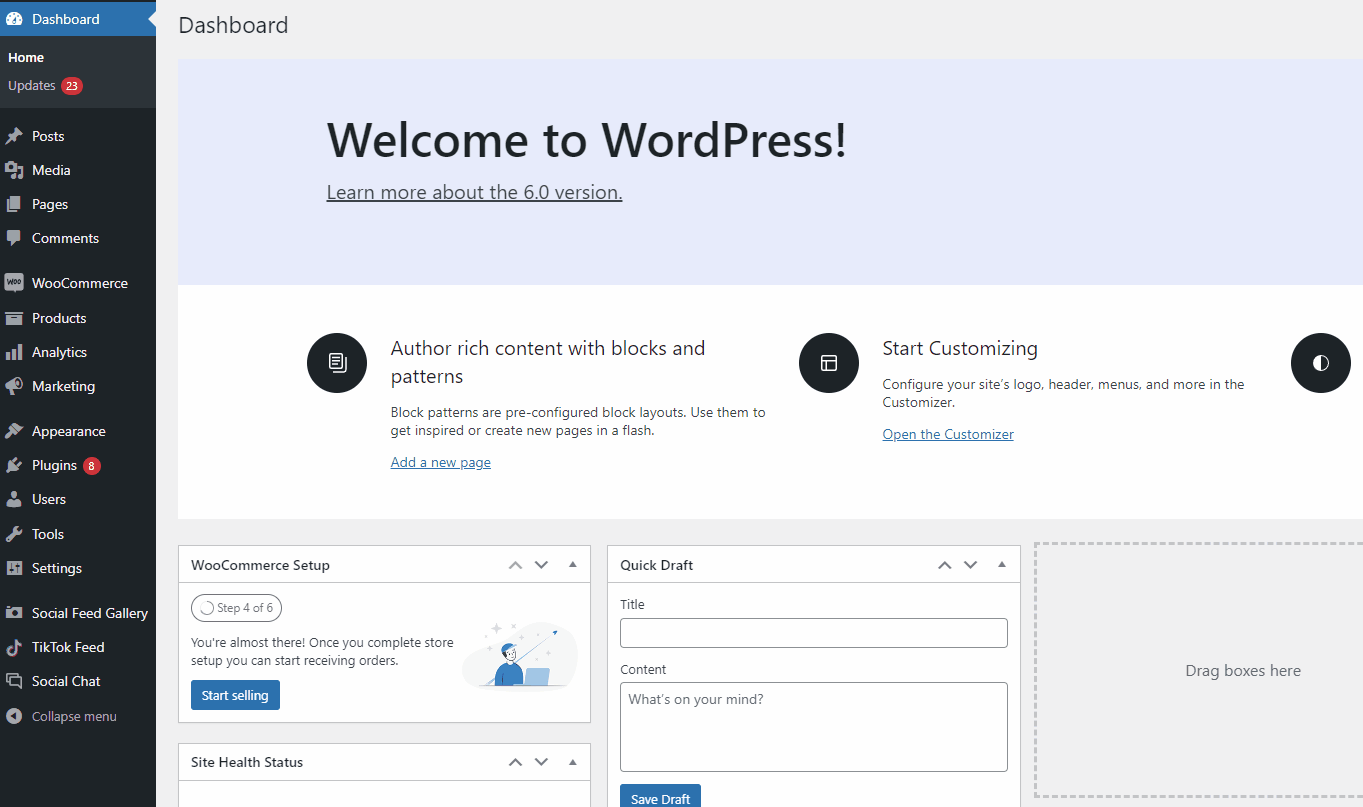1363x807 pixels.
Task: Click the Media library icon
Action: tap(14, 170)
